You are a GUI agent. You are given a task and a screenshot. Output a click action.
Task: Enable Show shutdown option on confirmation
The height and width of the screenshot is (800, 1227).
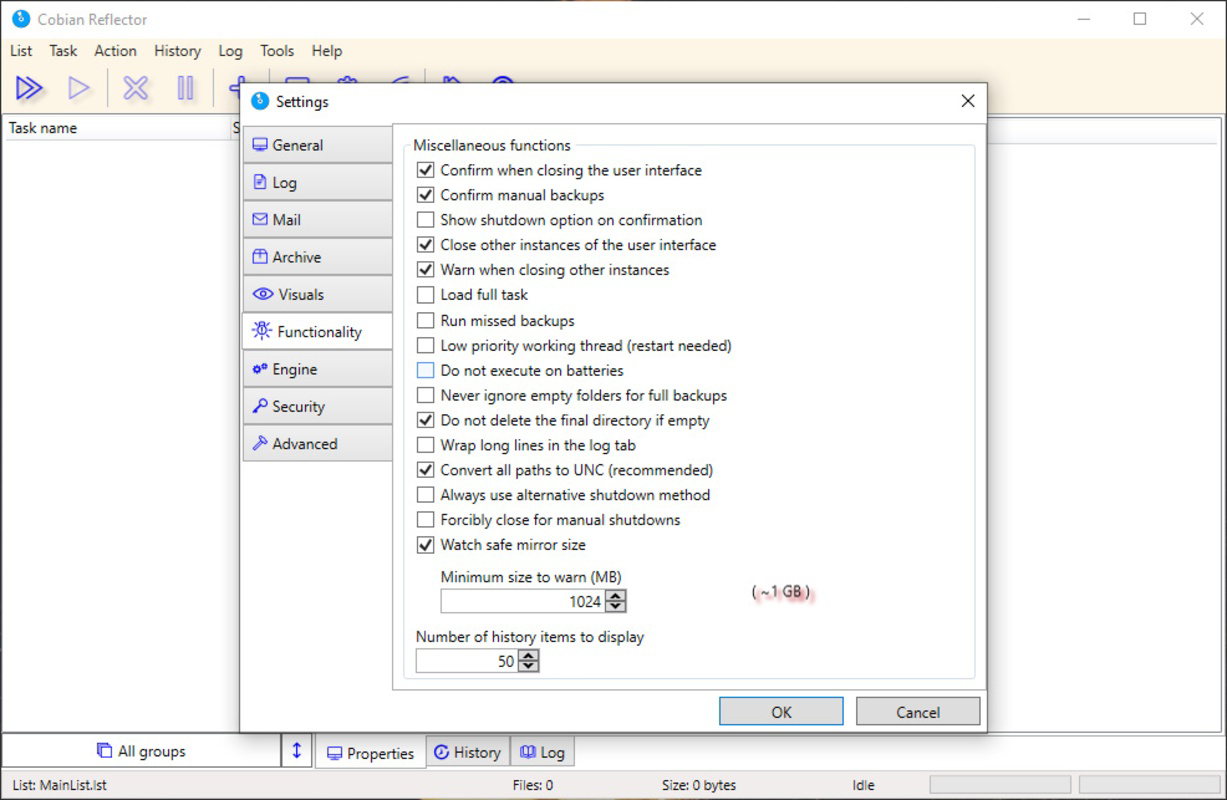(x=426, y=220)
